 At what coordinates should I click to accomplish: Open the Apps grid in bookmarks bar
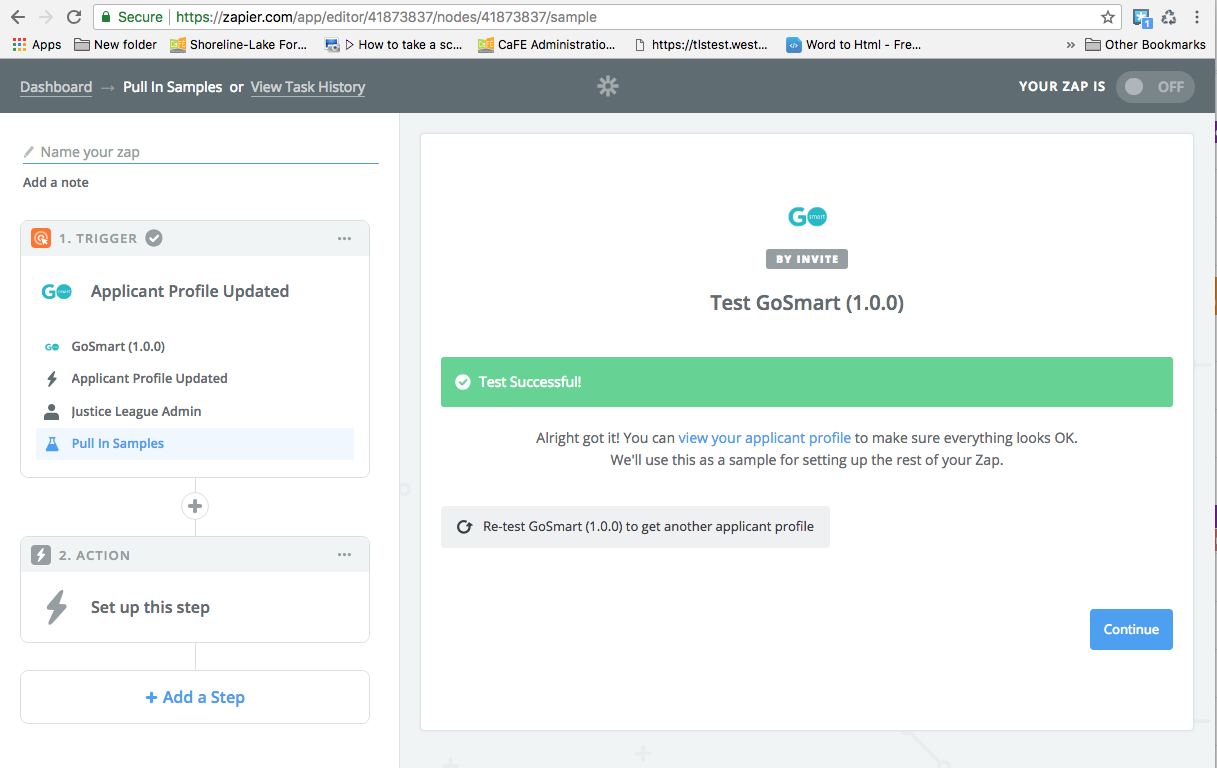point(37,44)
